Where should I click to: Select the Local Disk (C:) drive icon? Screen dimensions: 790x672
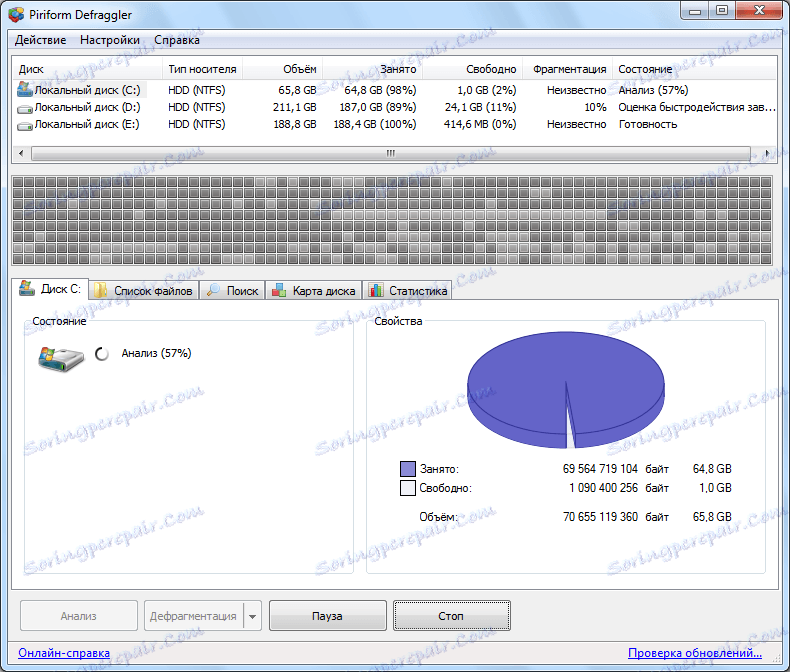(25, 90)
